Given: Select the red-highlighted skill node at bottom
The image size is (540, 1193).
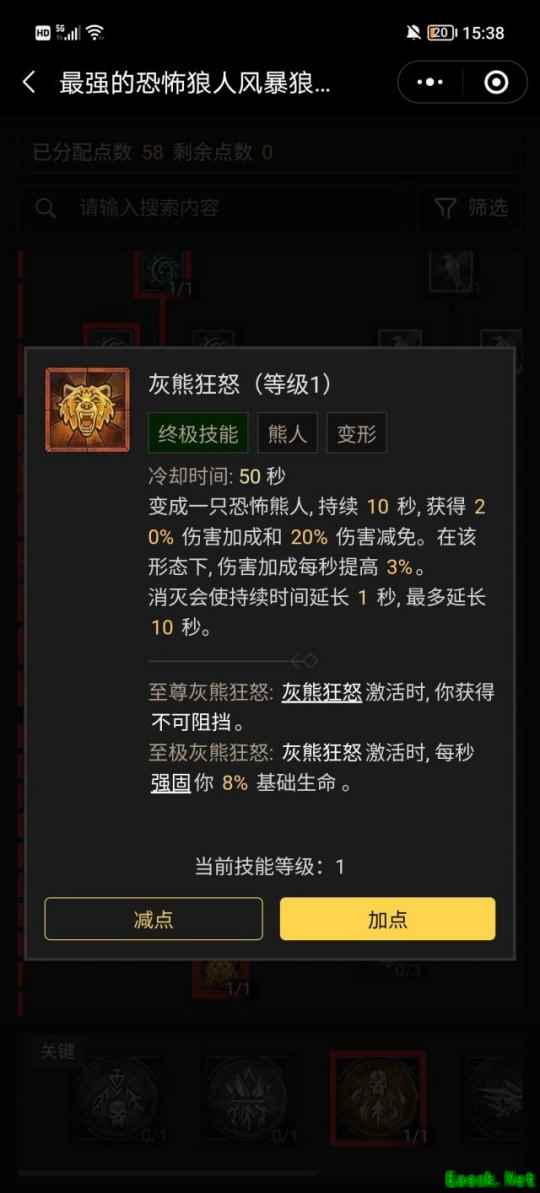Looking at the screenshot, I should (378, 1097).
